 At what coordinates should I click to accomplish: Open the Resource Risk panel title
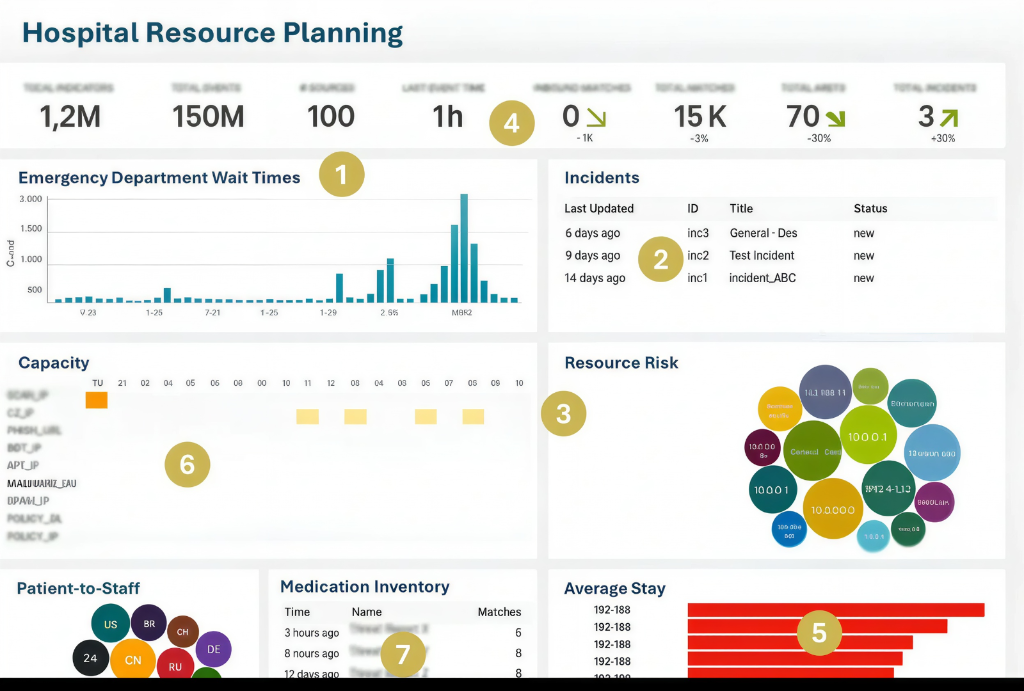[621, 362]
